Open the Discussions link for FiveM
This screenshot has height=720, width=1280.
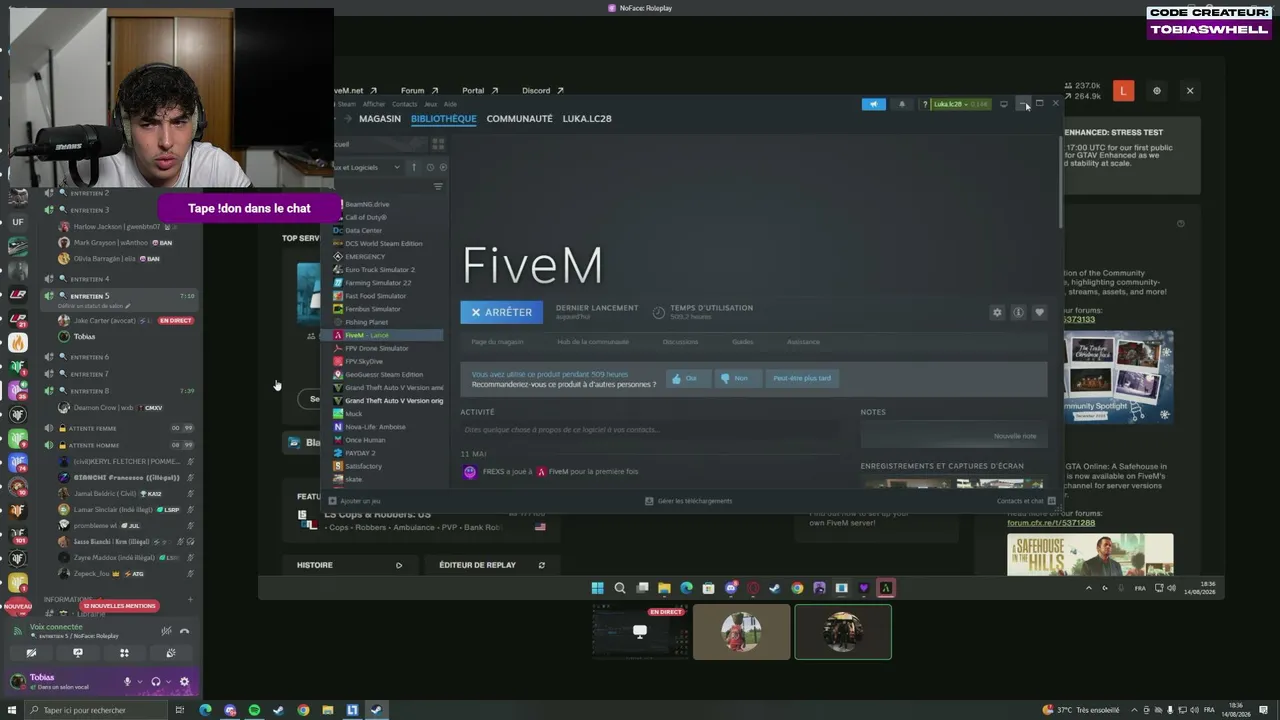680,342
